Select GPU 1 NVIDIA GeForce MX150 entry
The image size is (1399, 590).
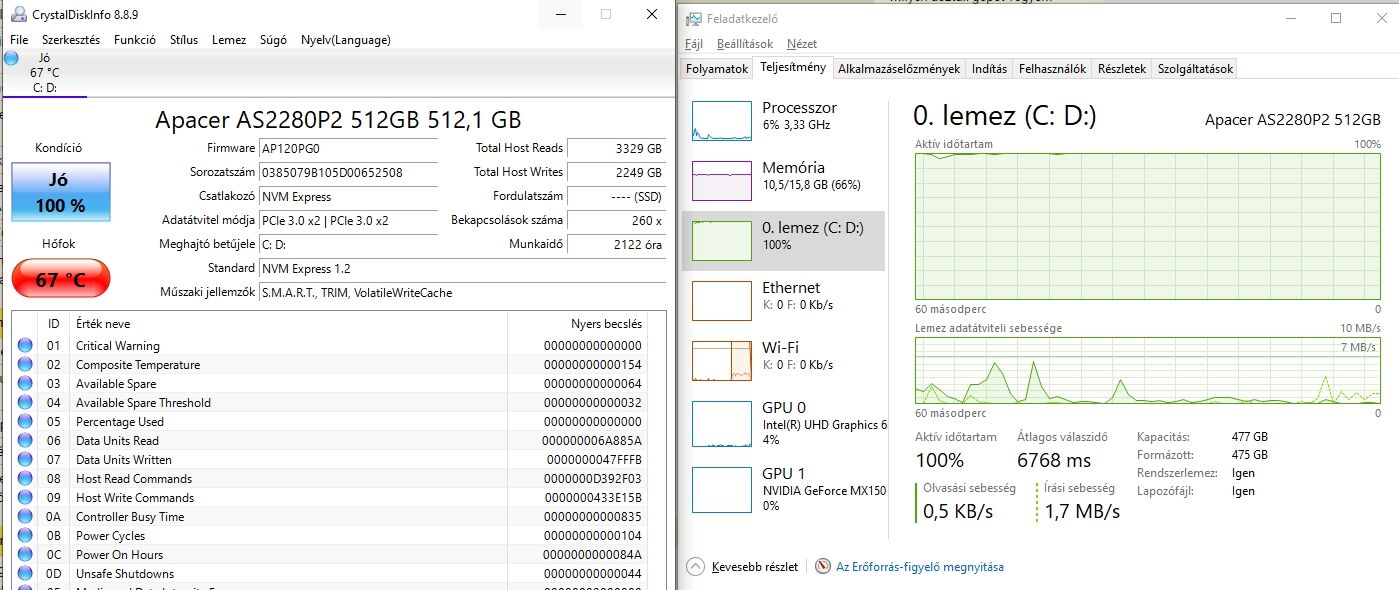pos(783,488)
